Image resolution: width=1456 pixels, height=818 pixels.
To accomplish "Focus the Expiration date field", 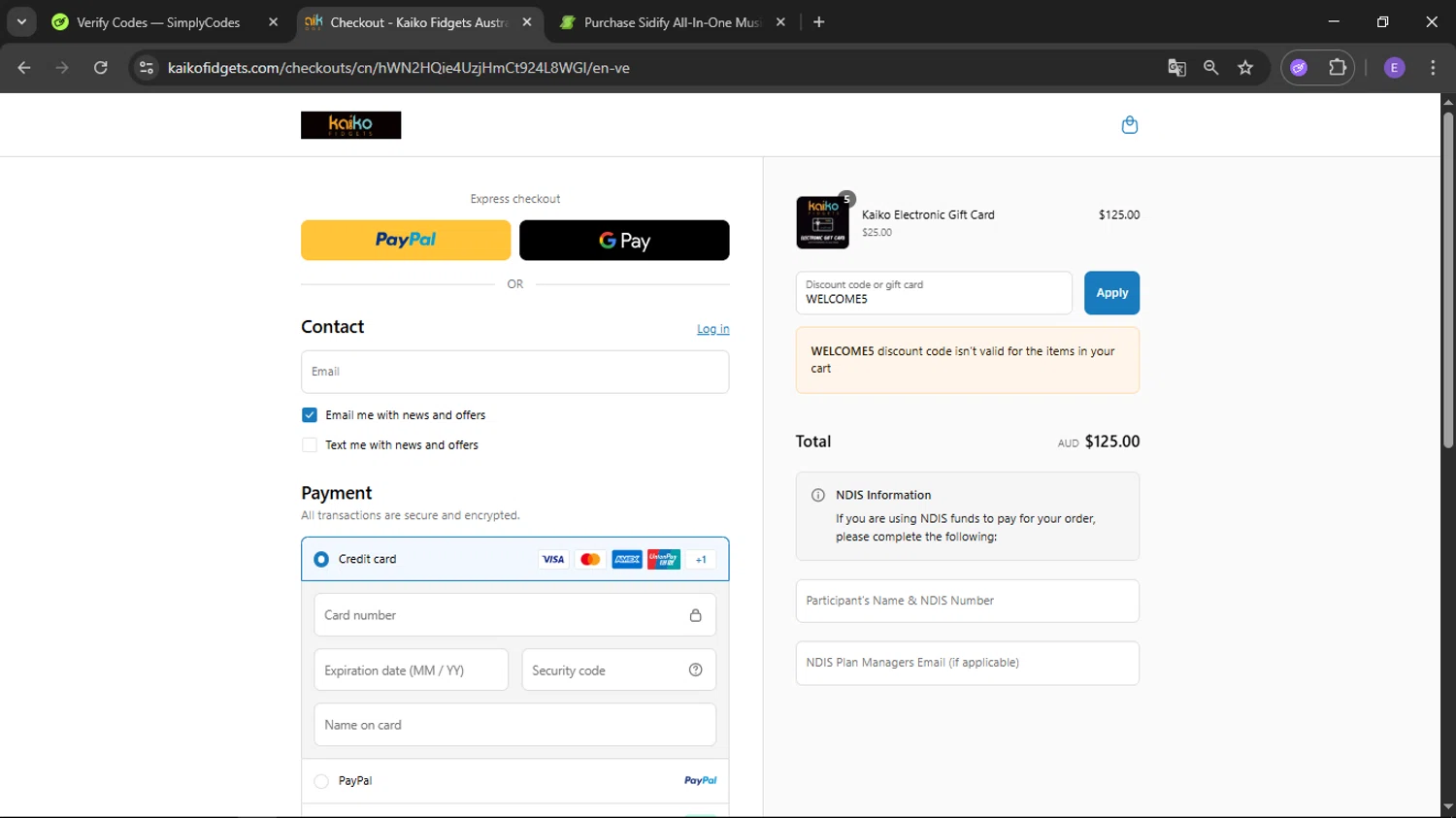I will (x=411, y=671).
